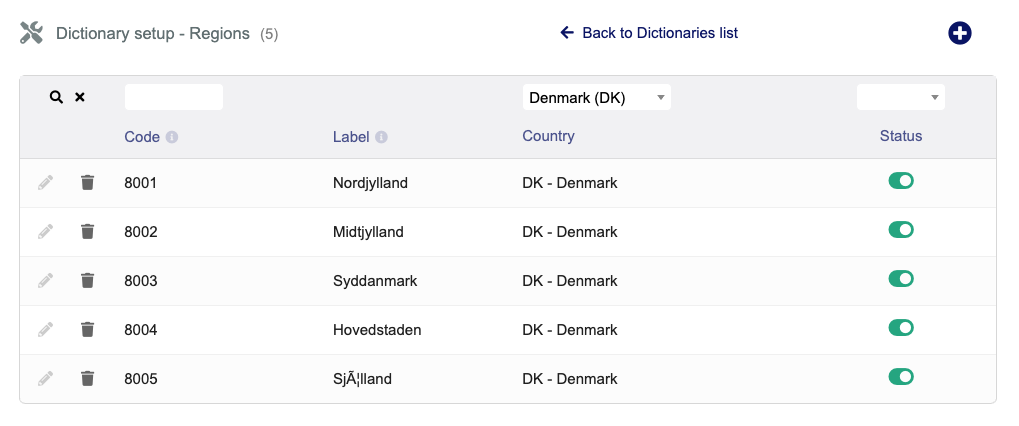Go back to Dictionaries list

point(649,33)
